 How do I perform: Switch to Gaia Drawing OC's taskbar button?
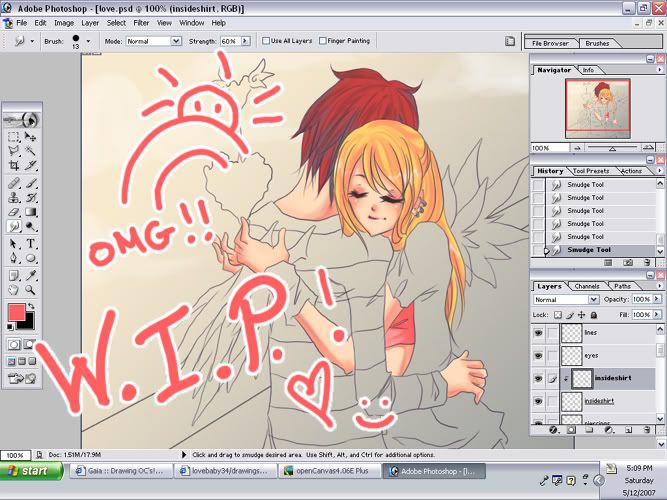click(122, 471)
